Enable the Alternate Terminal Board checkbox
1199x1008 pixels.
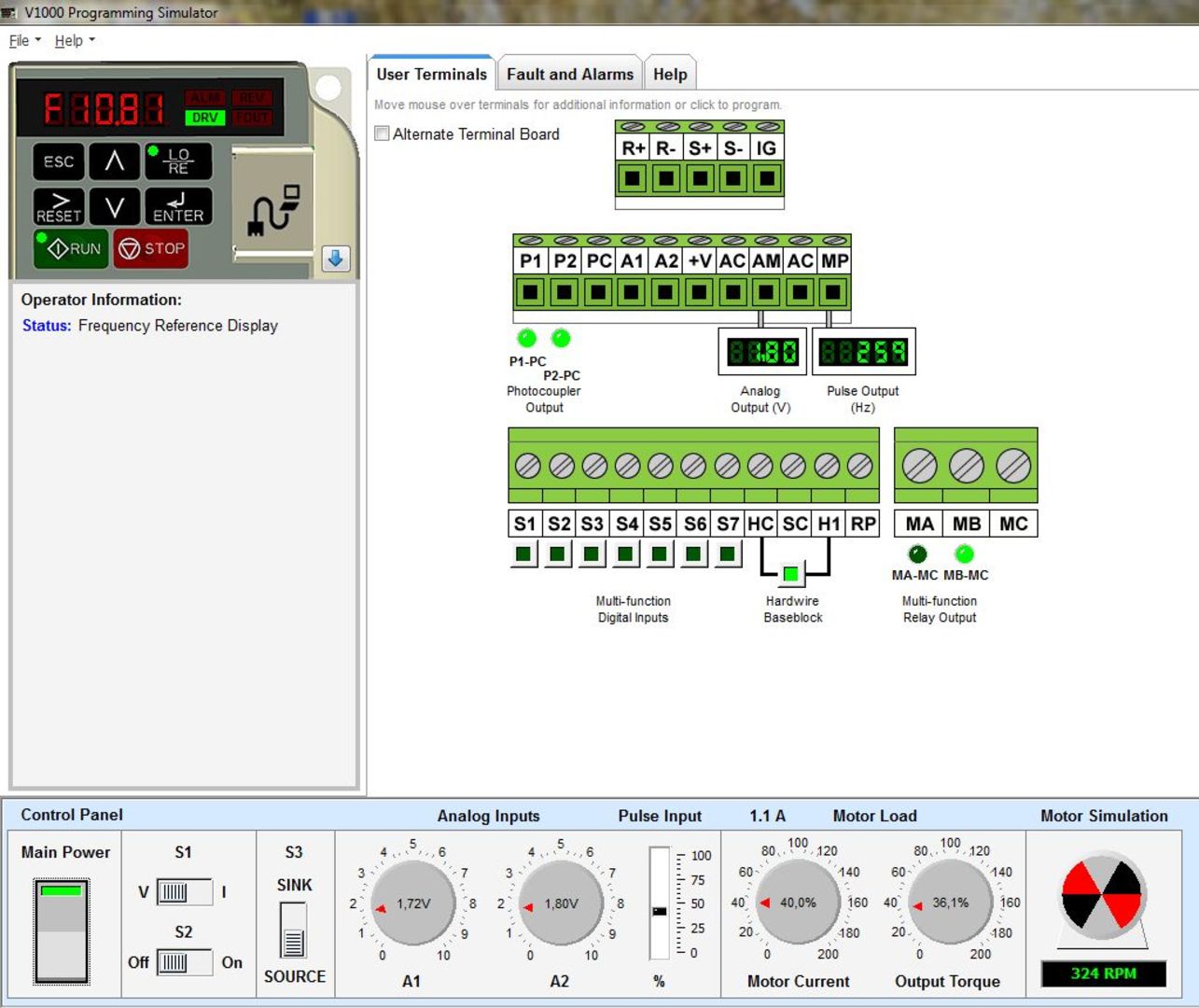(x=383, y=133)
